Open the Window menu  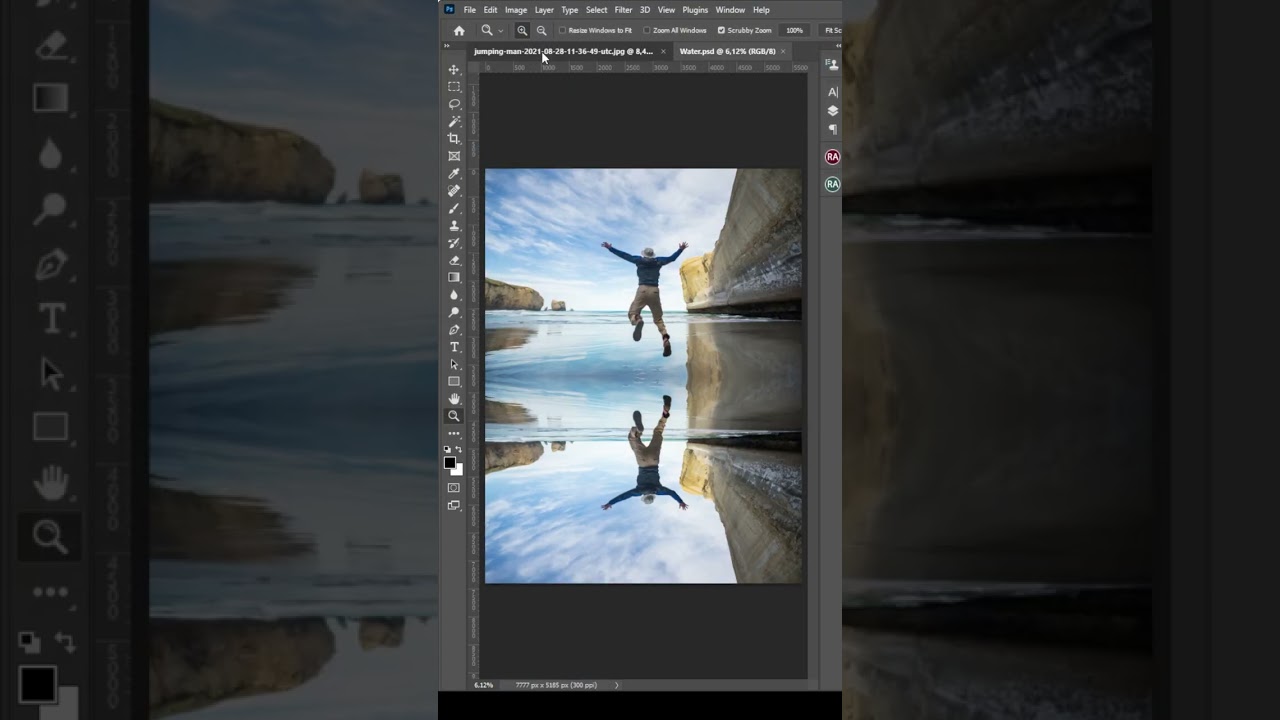(x=730, y=10)
